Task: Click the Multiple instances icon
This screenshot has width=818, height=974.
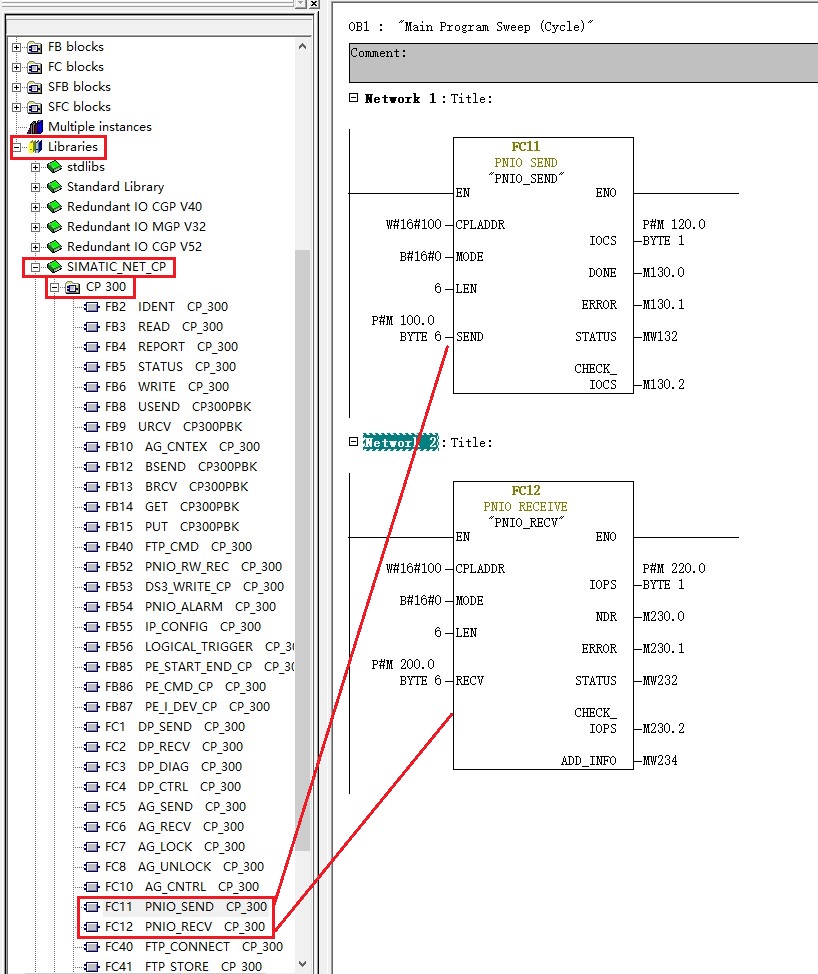Action: [x=35, y=127]
